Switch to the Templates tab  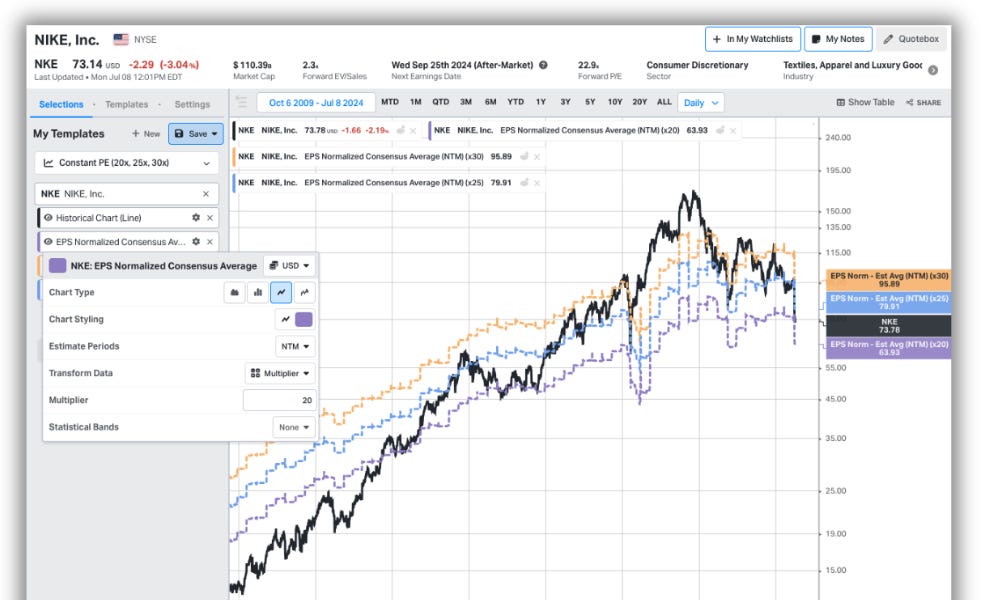coord(126,104)
